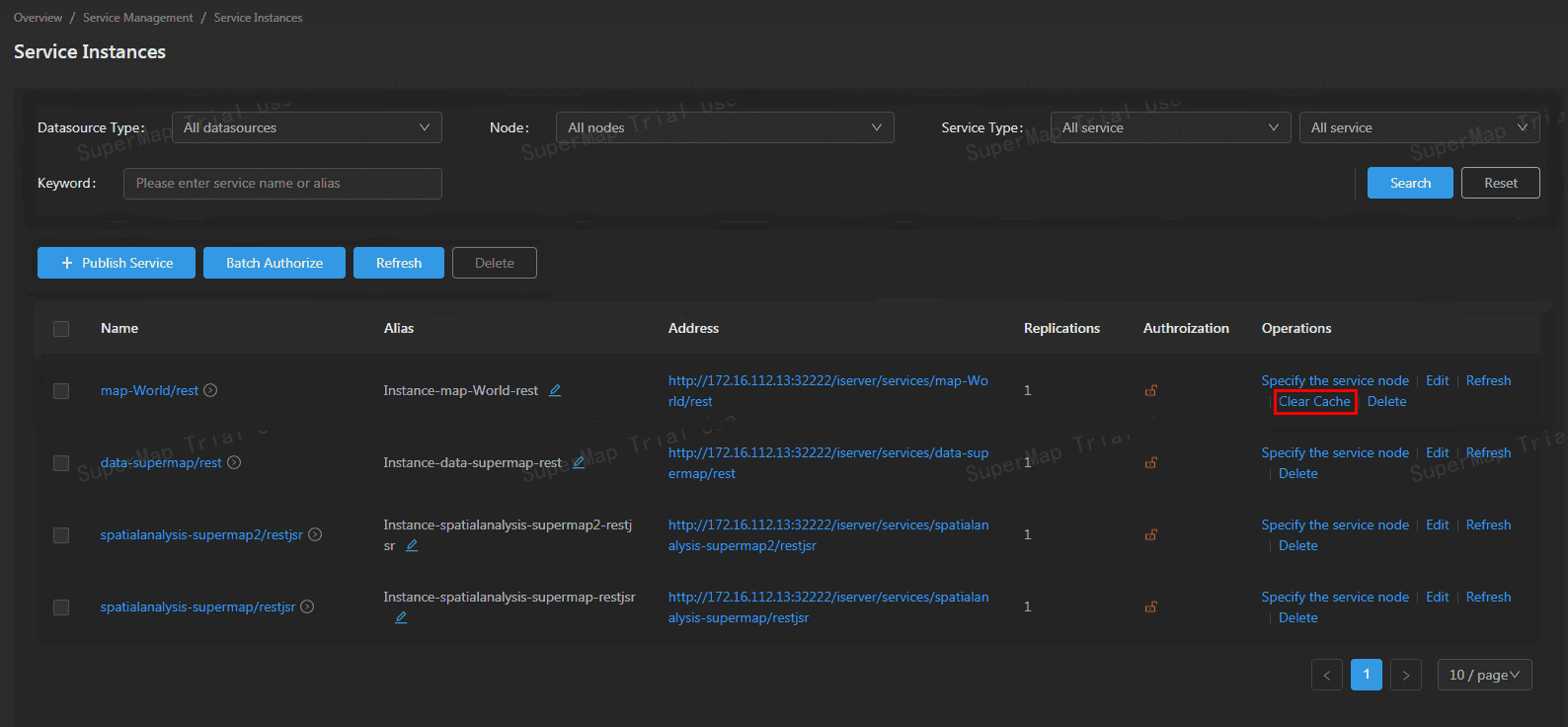1568x727 pixels.
Task: Toggle the select-all checkbox in table header
Action: tap(61, 329)
